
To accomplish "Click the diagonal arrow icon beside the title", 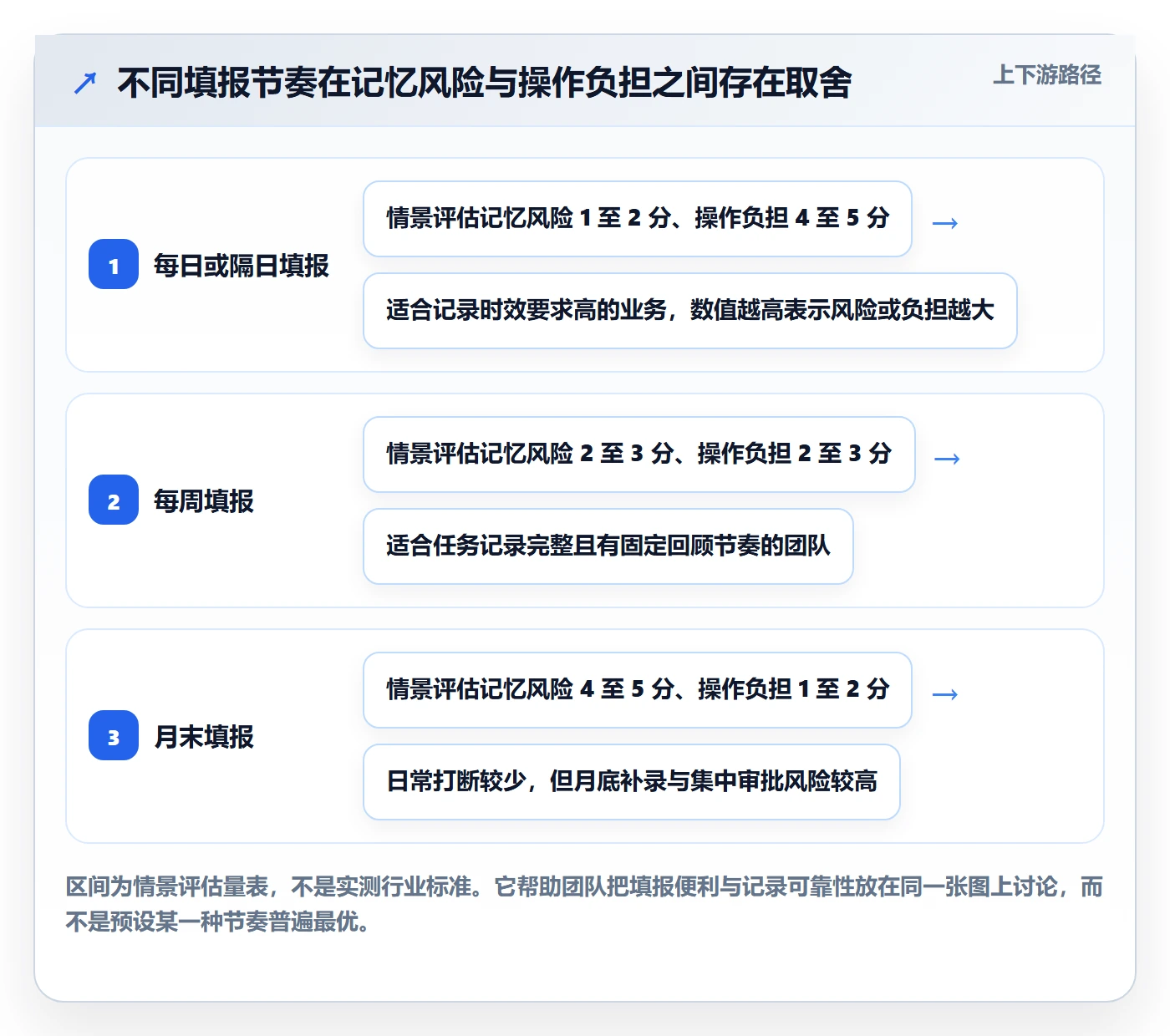I will coord(85,83).
